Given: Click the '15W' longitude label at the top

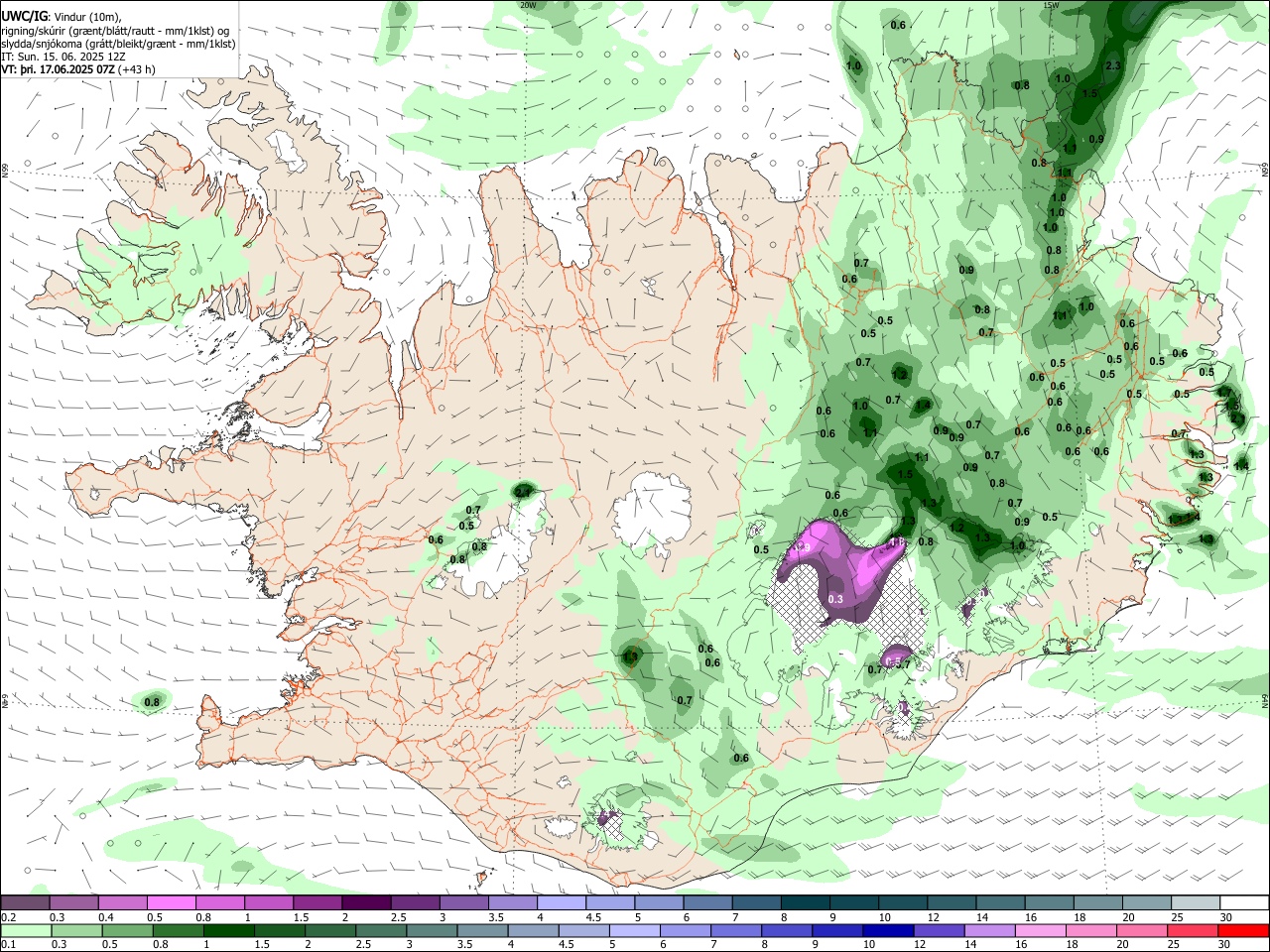Looking at the screenshot, I should [1051, 5].
